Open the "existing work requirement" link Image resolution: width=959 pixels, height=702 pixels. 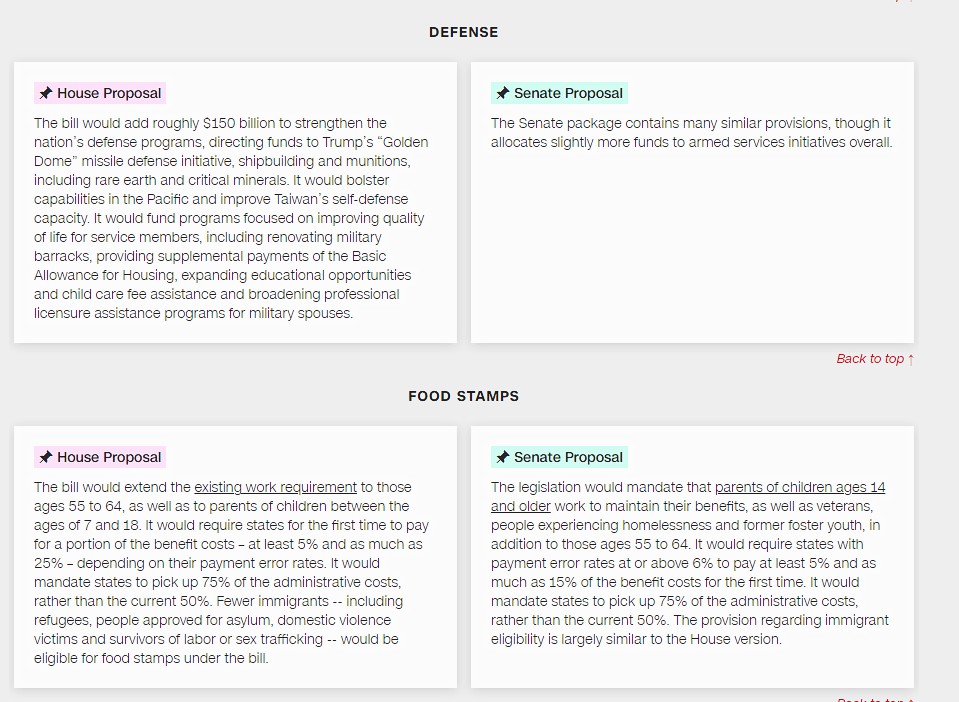pos(275,488)
